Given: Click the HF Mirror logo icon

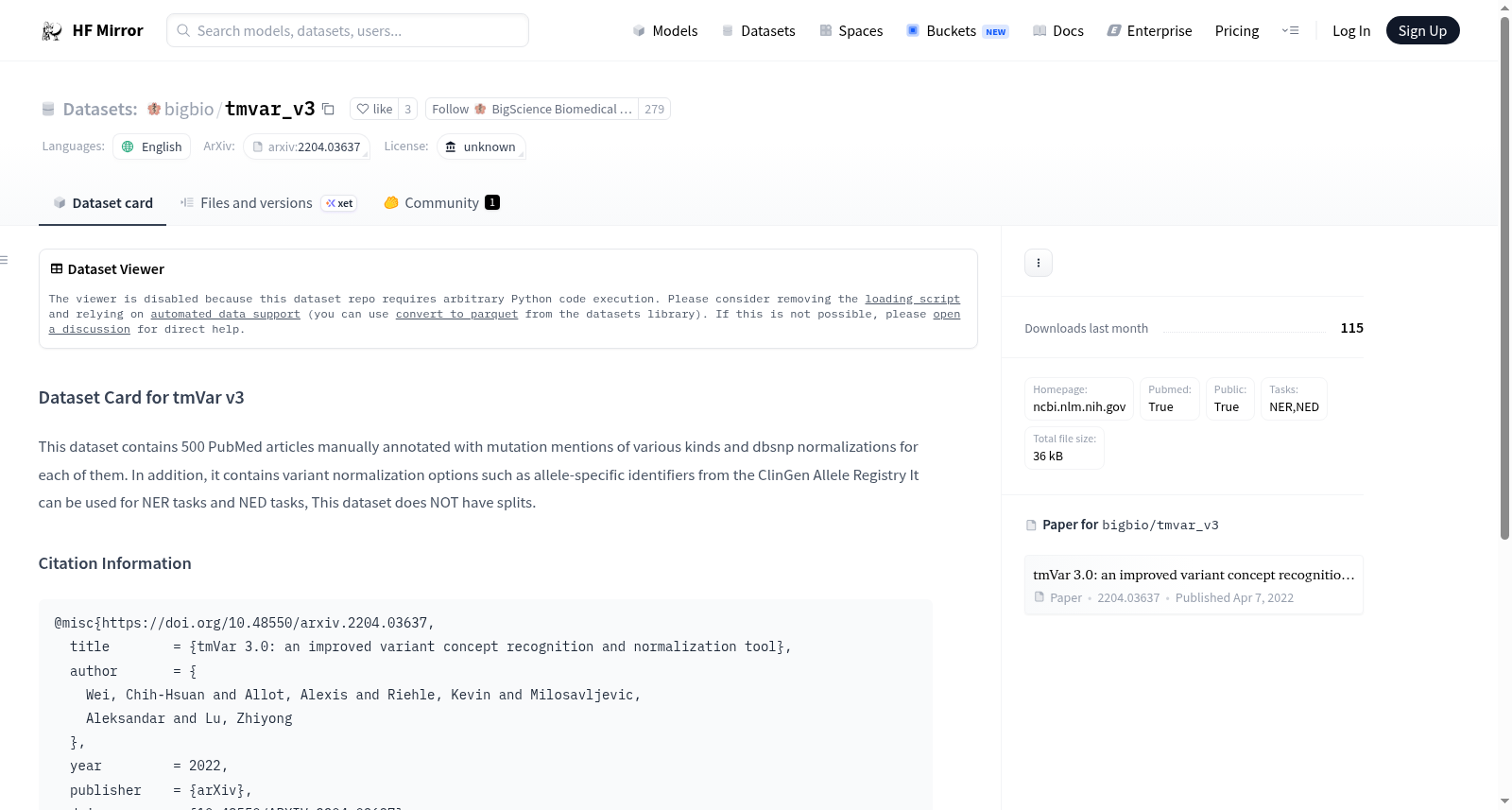Looking at the screenshot, I should pyautogui.click(x=51, y=31).
